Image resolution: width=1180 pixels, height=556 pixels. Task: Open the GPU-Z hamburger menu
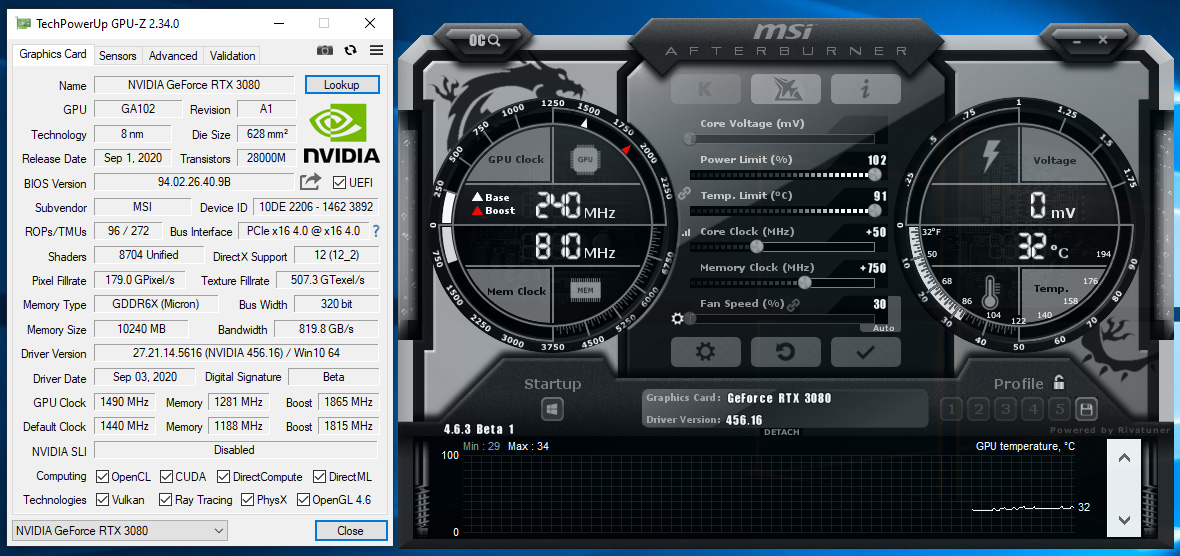[376, 50]
